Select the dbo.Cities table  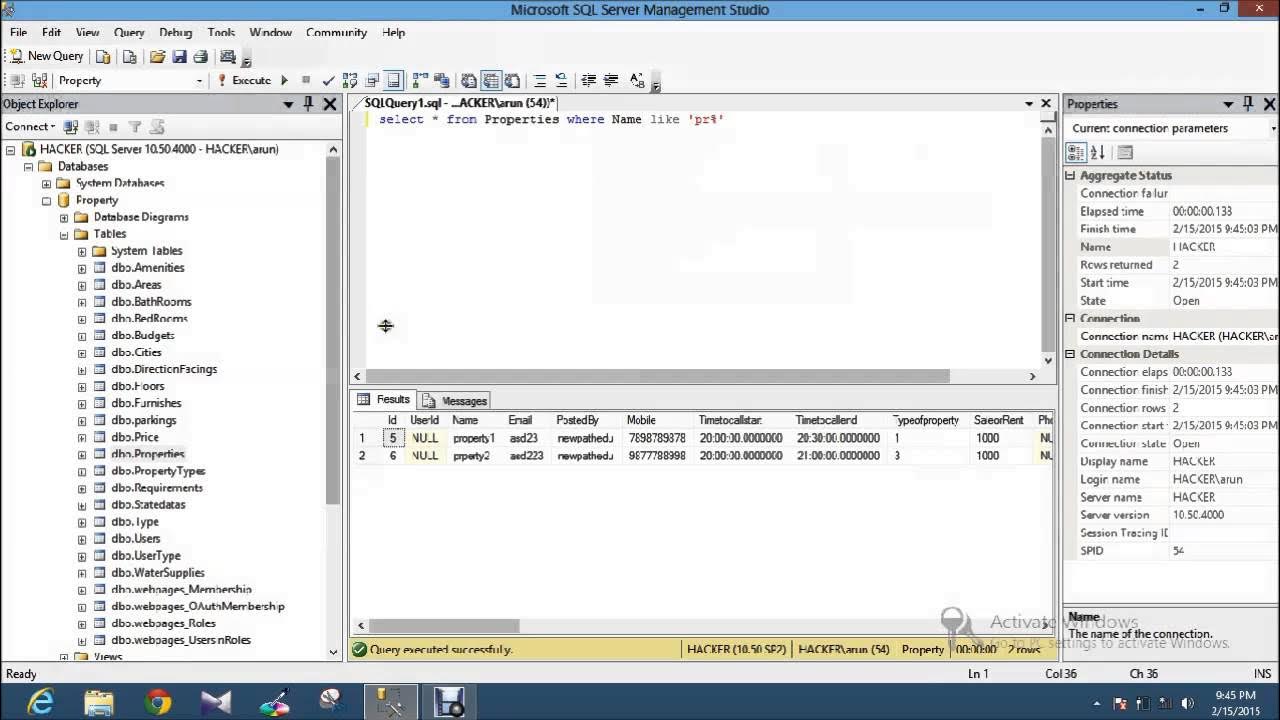[x=136, y=352]
